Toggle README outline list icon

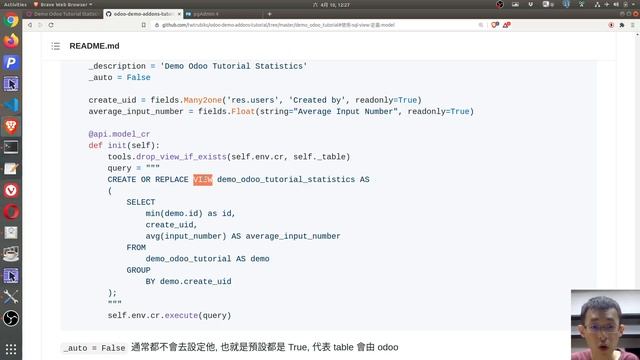pos(56,46)
